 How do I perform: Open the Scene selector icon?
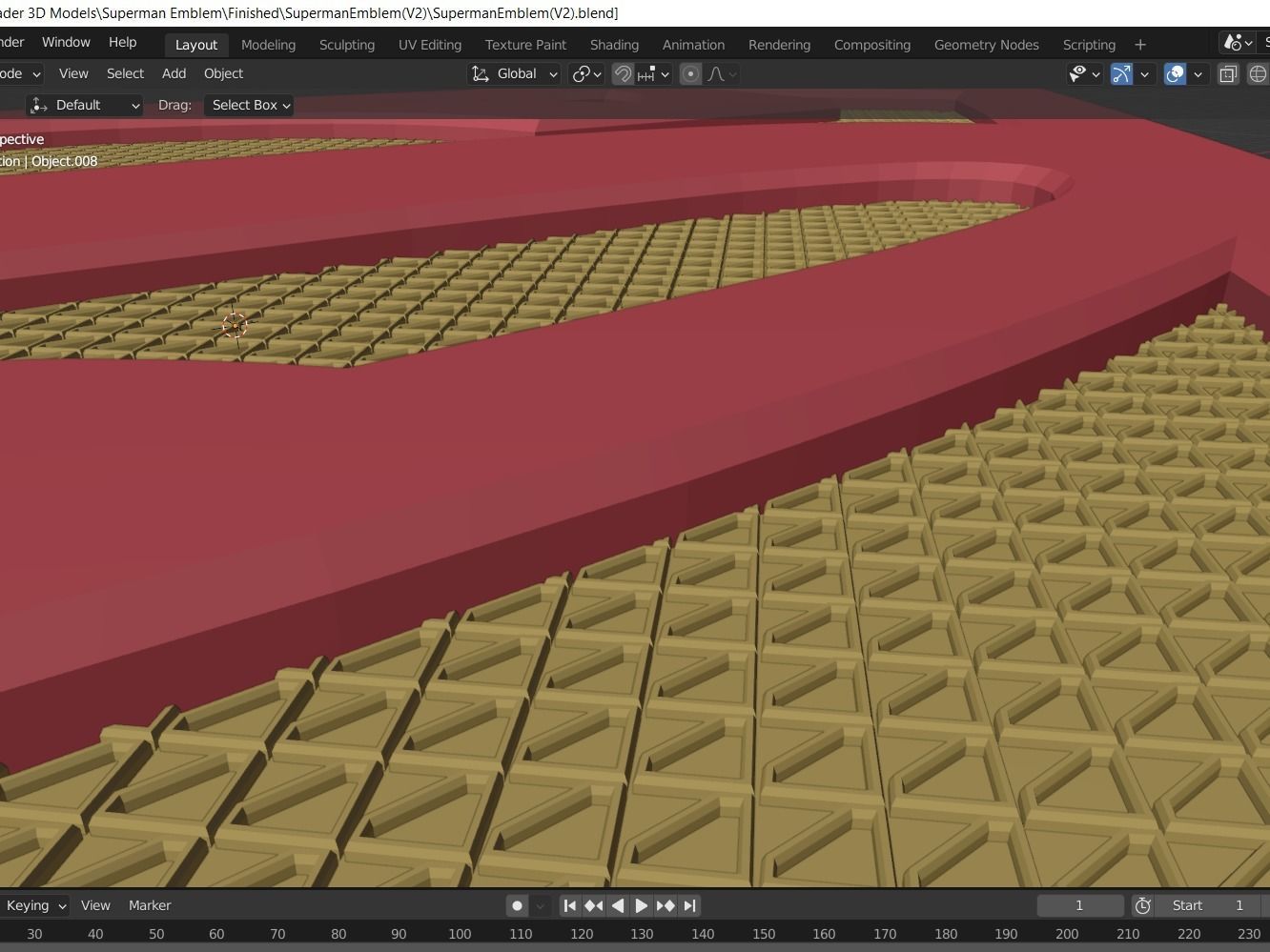[x=1239, y=43]
